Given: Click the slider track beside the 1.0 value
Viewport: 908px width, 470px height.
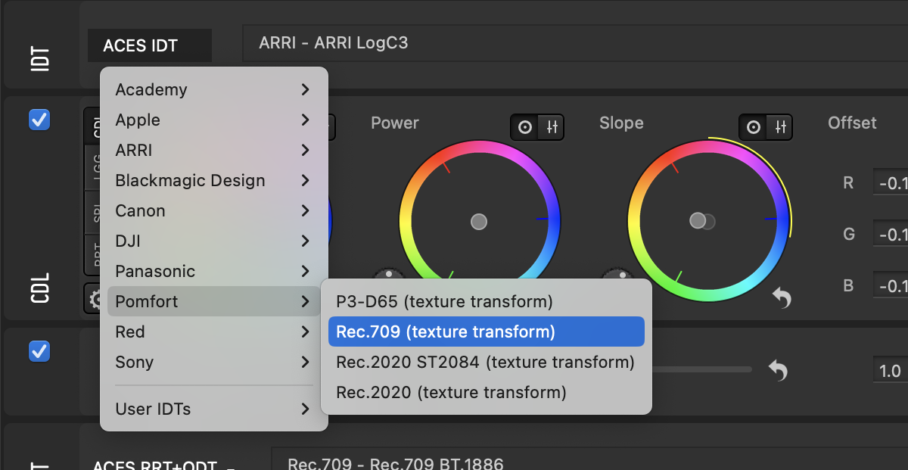Looking at the screenshot, I should tap(702, 369).
